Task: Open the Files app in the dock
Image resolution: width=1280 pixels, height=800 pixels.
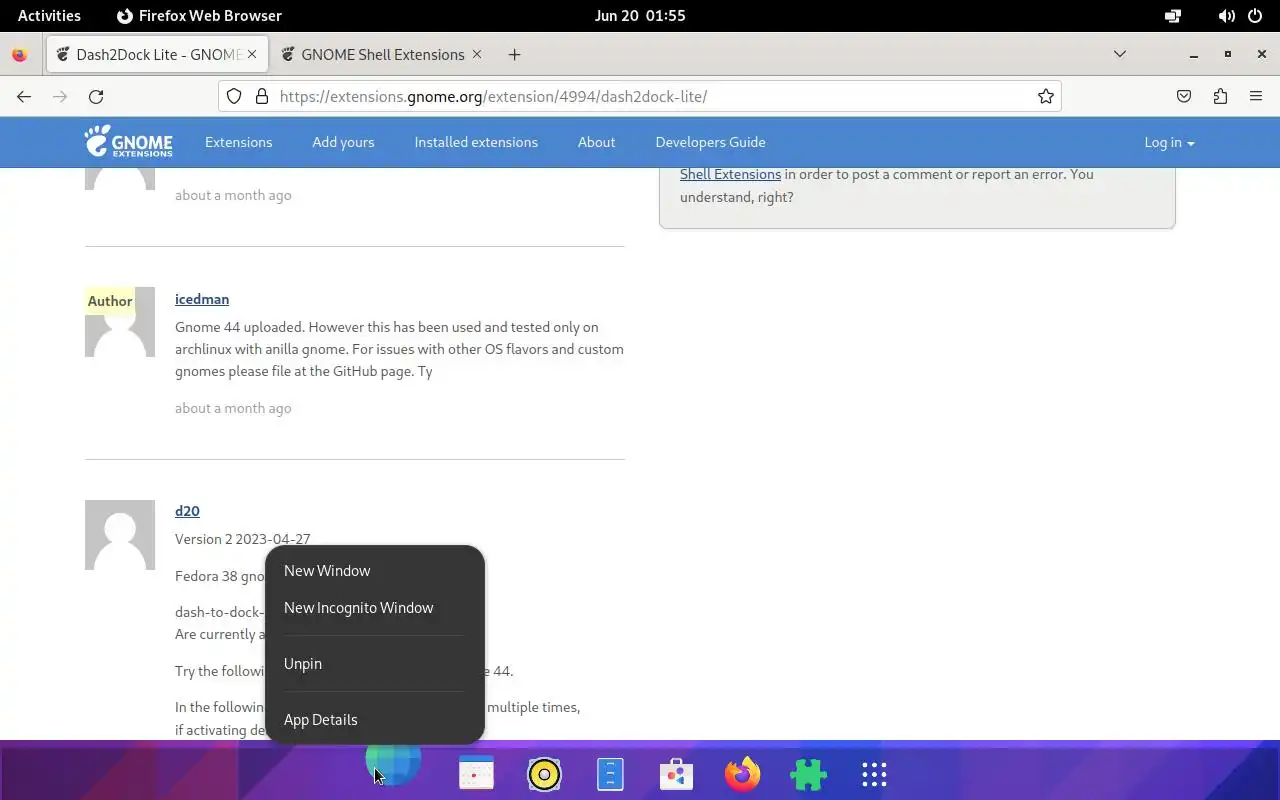Action: coord(610,774)
